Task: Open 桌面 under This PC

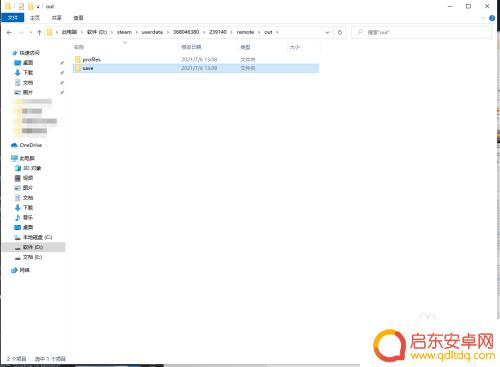Action: 28,227
